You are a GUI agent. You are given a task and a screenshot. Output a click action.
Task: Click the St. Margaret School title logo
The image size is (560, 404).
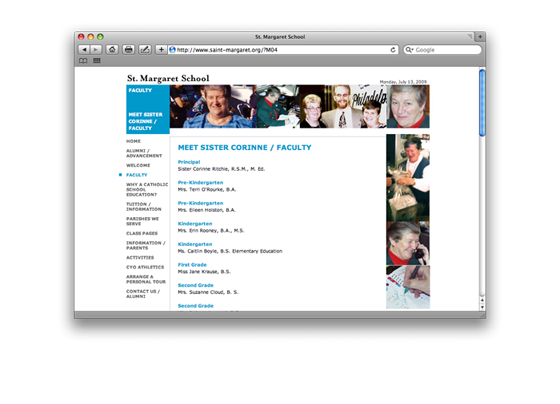168,78
